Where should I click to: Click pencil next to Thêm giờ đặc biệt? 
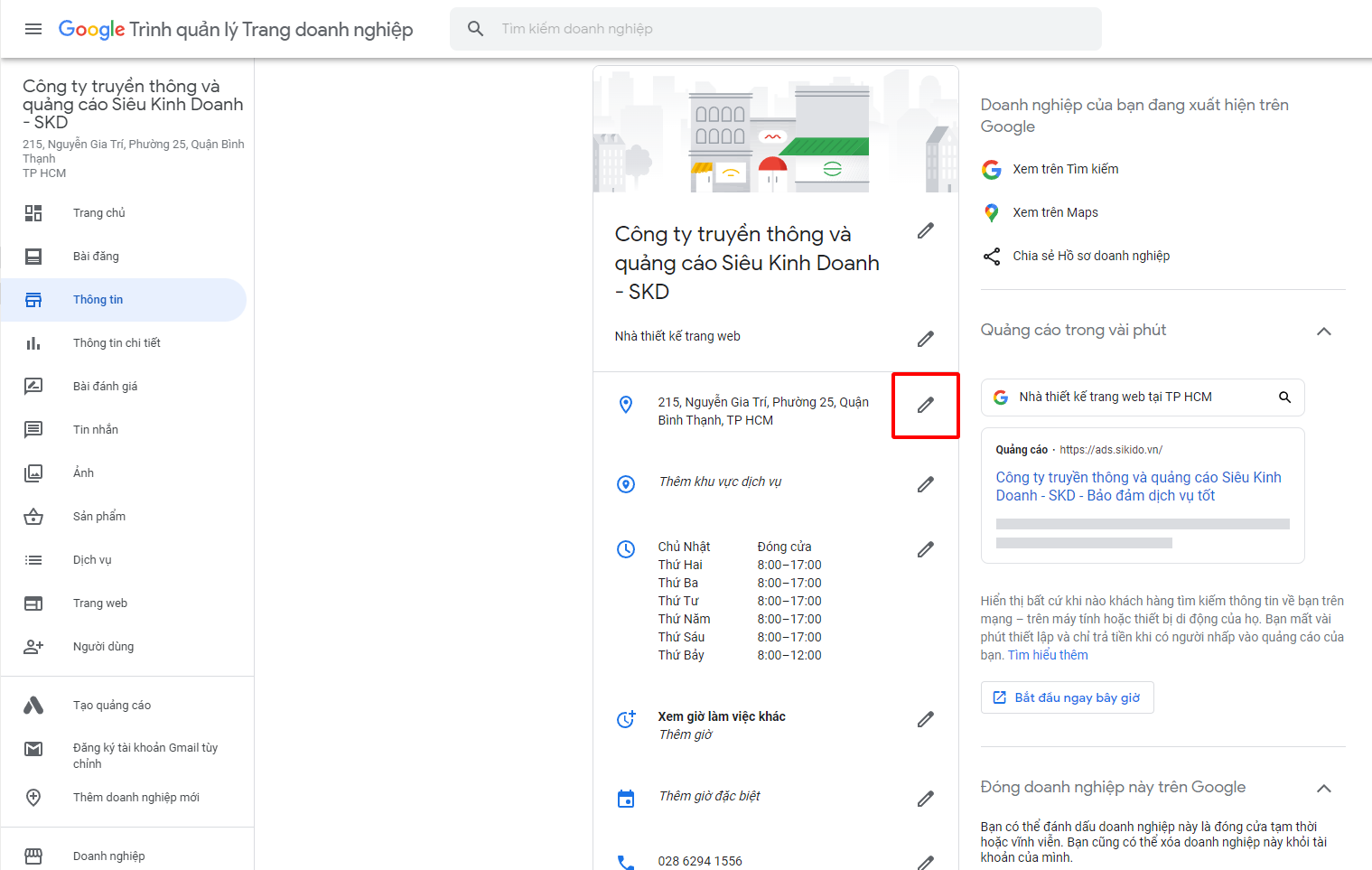925,800
